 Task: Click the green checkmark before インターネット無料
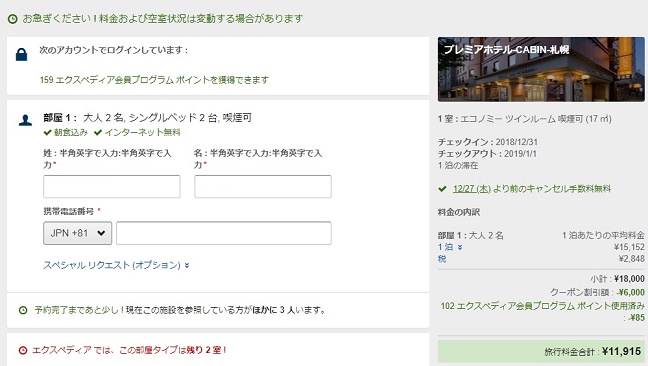tap(98, 133)
